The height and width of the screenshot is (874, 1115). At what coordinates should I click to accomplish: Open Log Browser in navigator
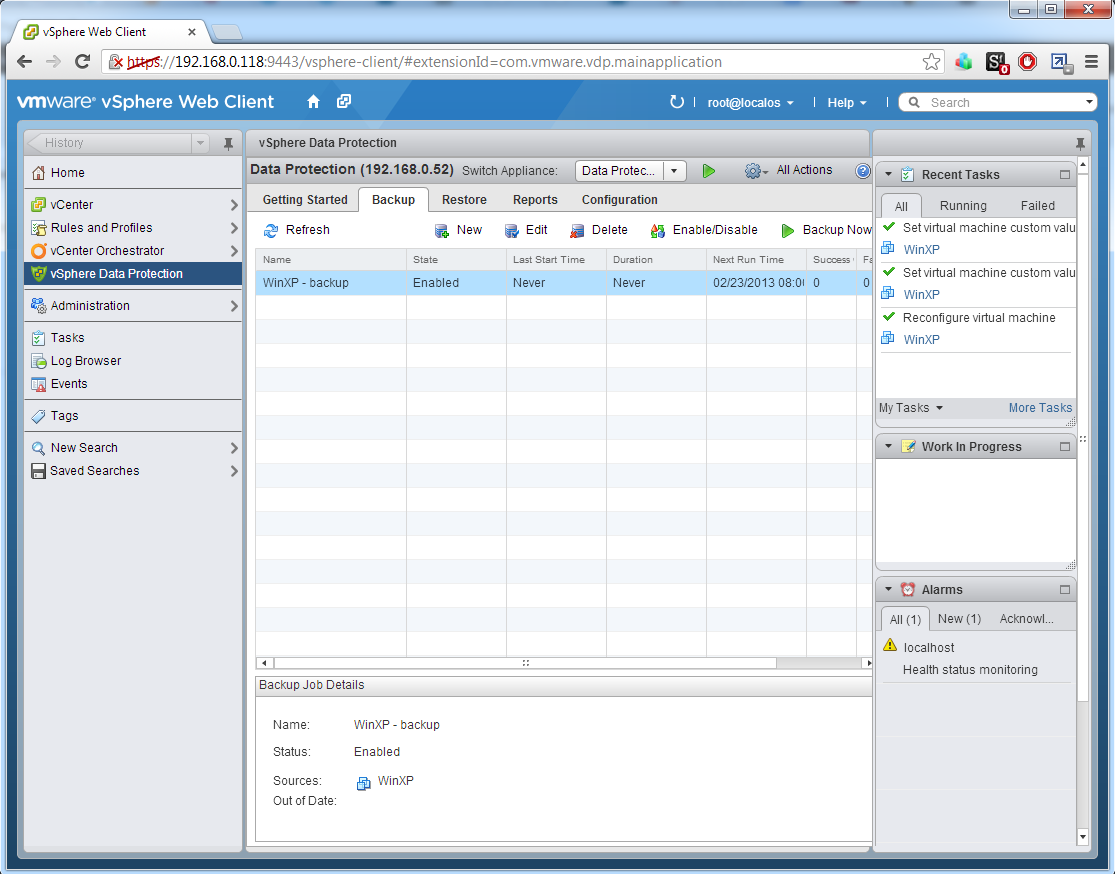[x=85, y=361]
